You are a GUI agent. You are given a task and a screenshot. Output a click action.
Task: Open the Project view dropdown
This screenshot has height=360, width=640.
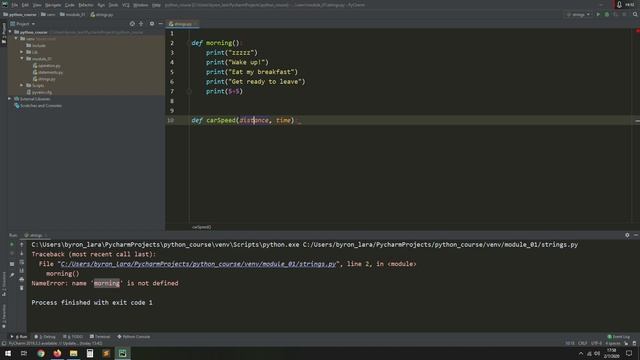(23, 24)
